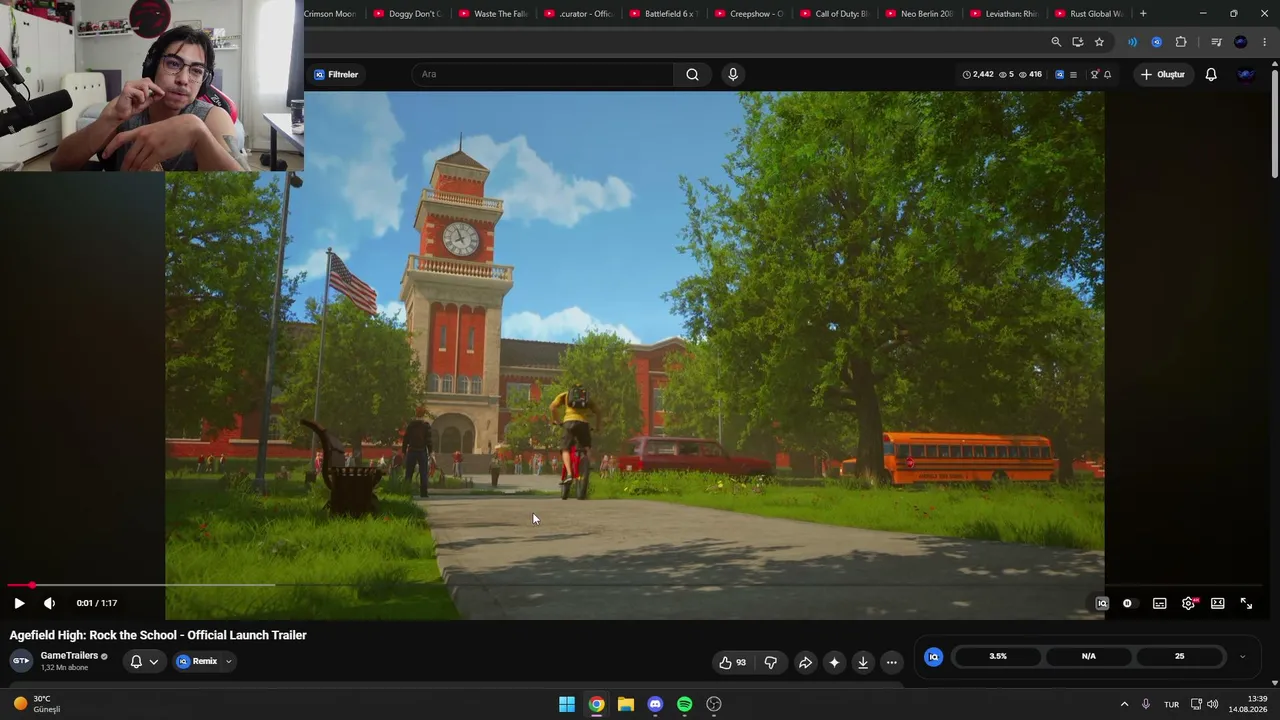Switch to the Leviathan tab
This screenshot has height=720, width=1280.
coord(1007,14)
